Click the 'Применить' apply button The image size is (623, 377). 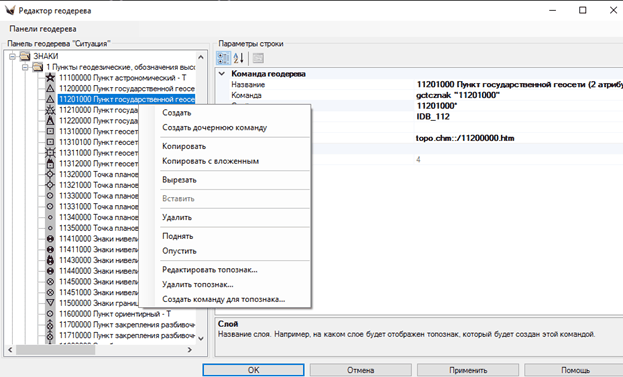(468, 370)
